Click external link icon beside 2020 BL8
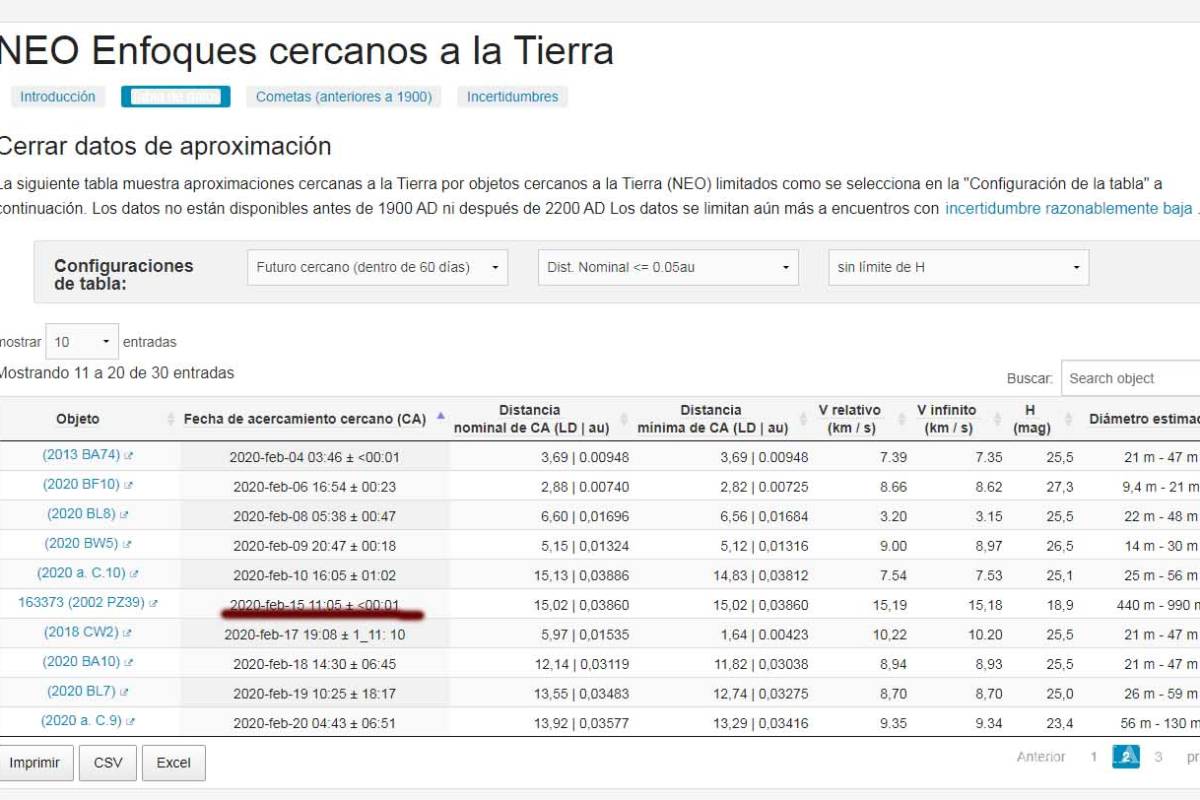This screenshot has height=800, width=1200. pos(124,516)
